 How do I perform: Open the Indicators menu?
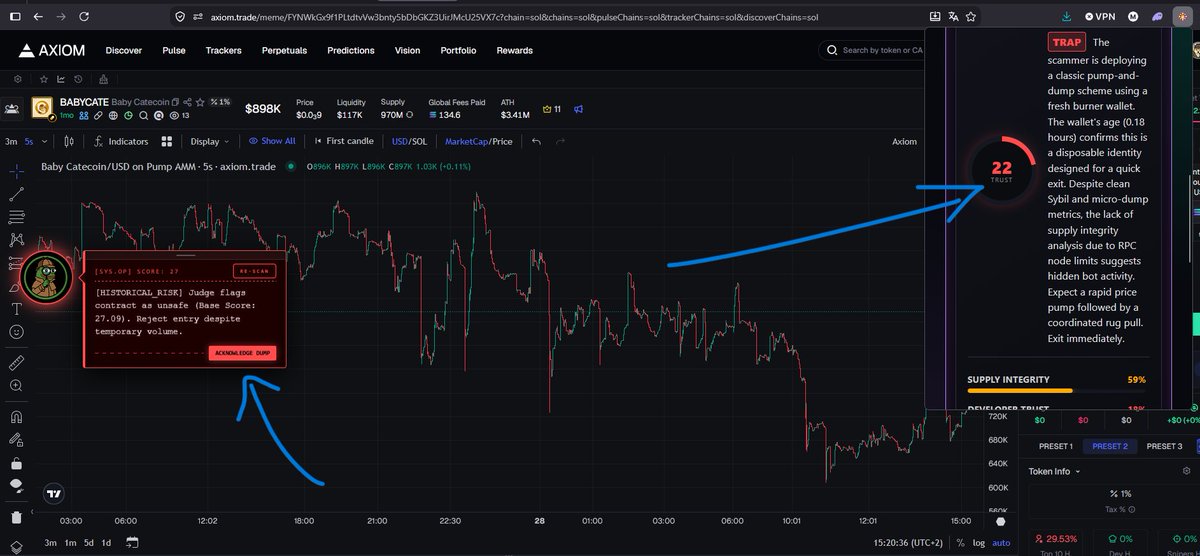[x=120, y=141]
